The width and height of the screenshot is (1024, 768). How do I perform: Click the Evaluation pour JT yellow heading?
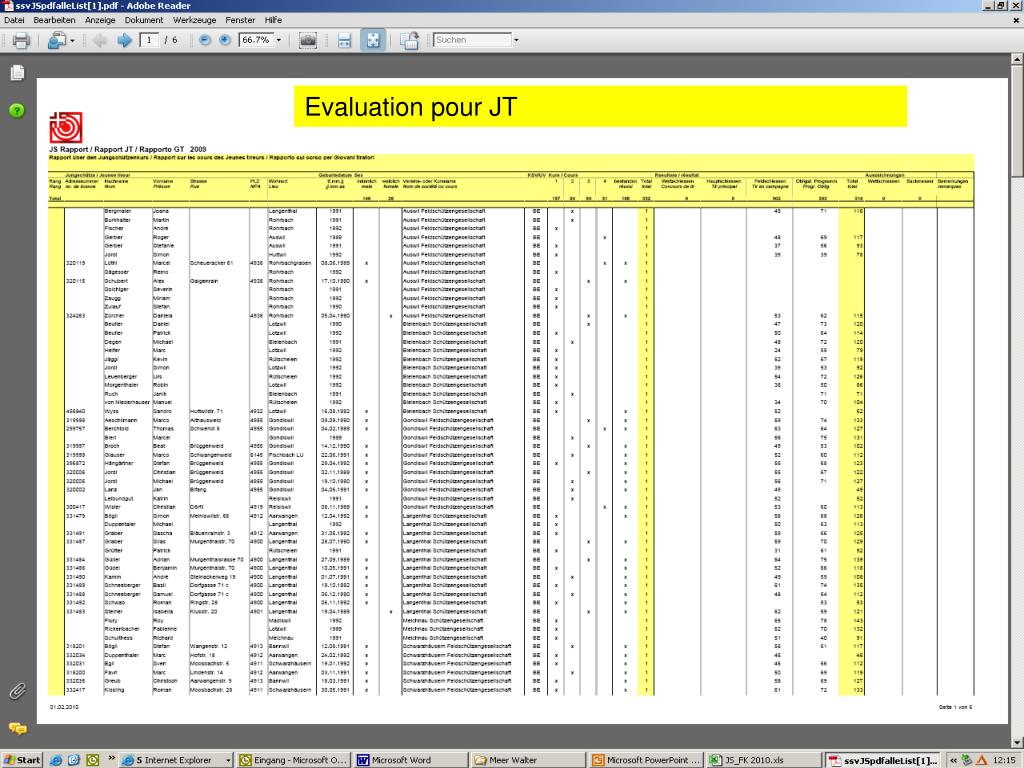pyautogui.click(x=600, y=106)
